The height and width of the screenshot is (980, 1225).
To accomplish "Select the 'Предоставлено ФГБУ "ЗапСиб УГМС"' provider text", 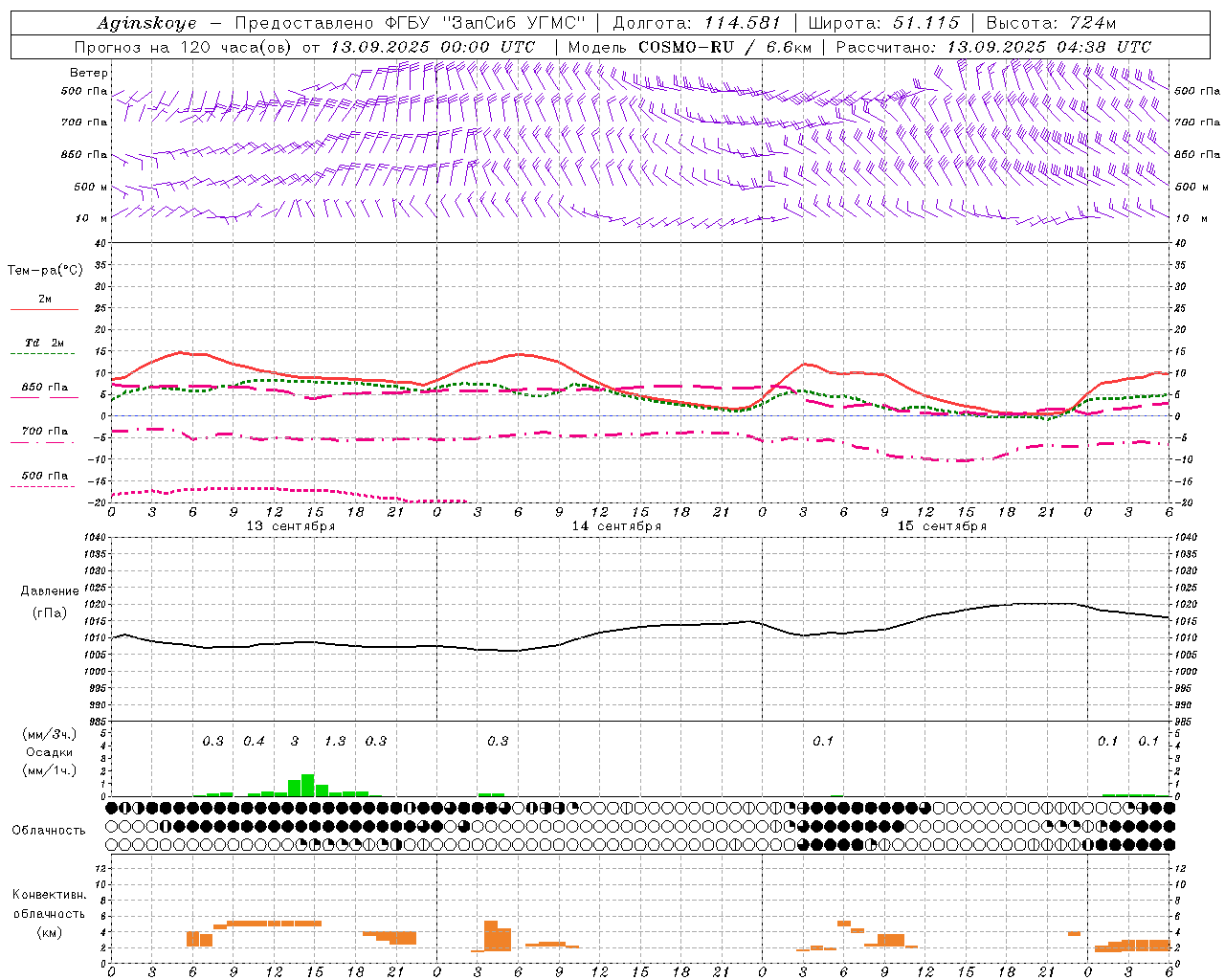I will [410, 23].
